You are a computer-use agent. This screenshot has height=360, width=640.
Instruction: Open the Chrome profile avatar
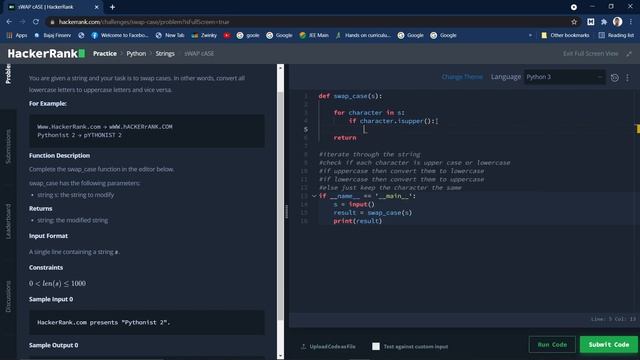[617, 22]
